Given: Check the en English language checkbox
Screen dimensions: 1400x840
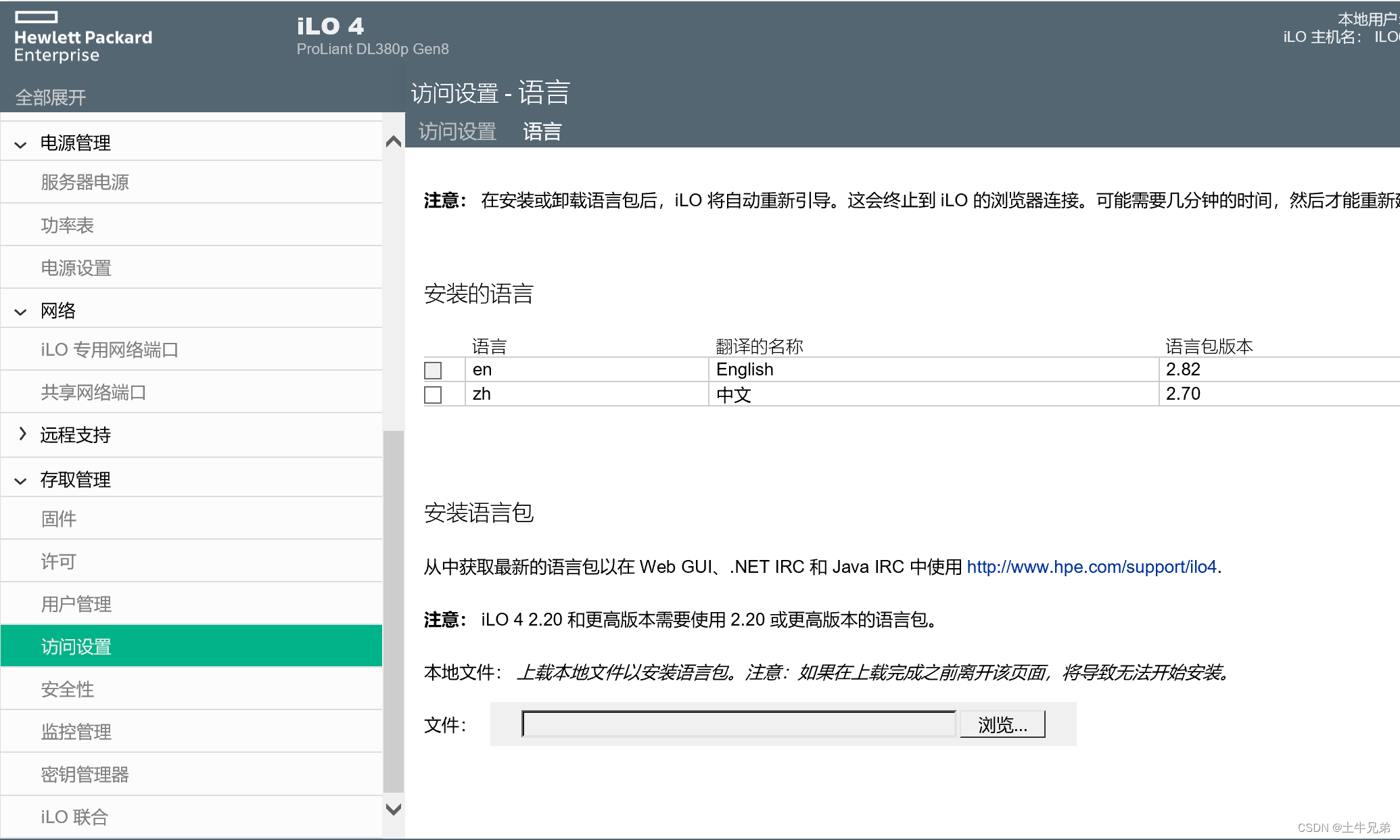Looking at the screenshot, I should pos(432,369).
